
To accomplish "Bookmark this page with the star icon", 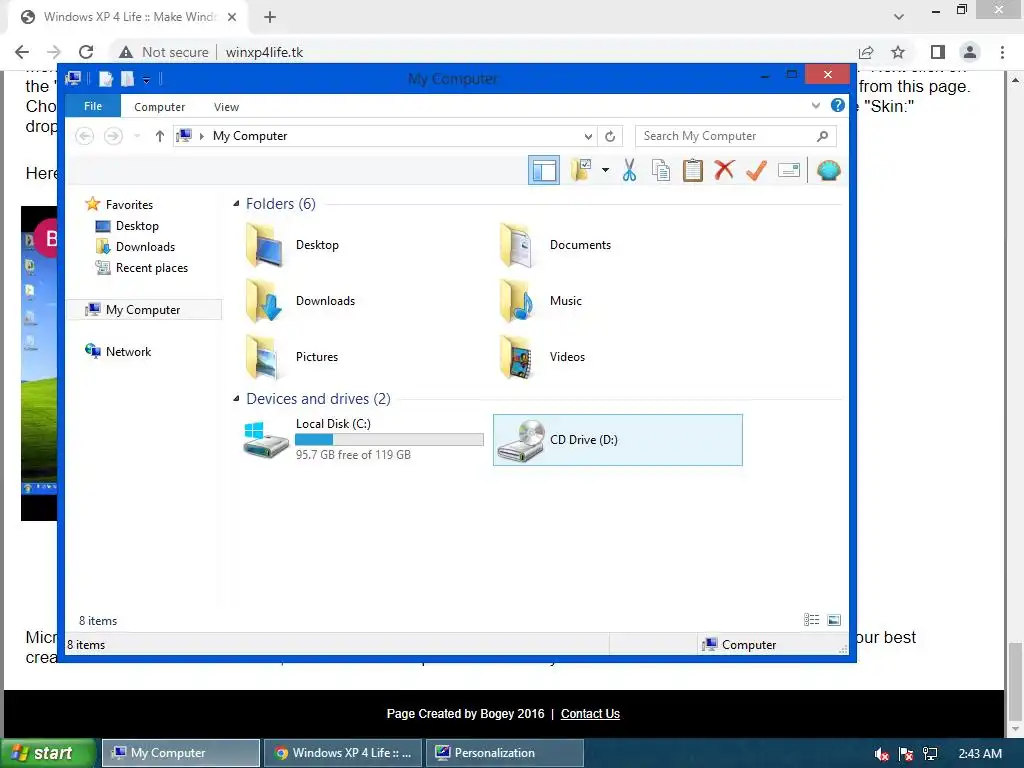I will point(898,52).
